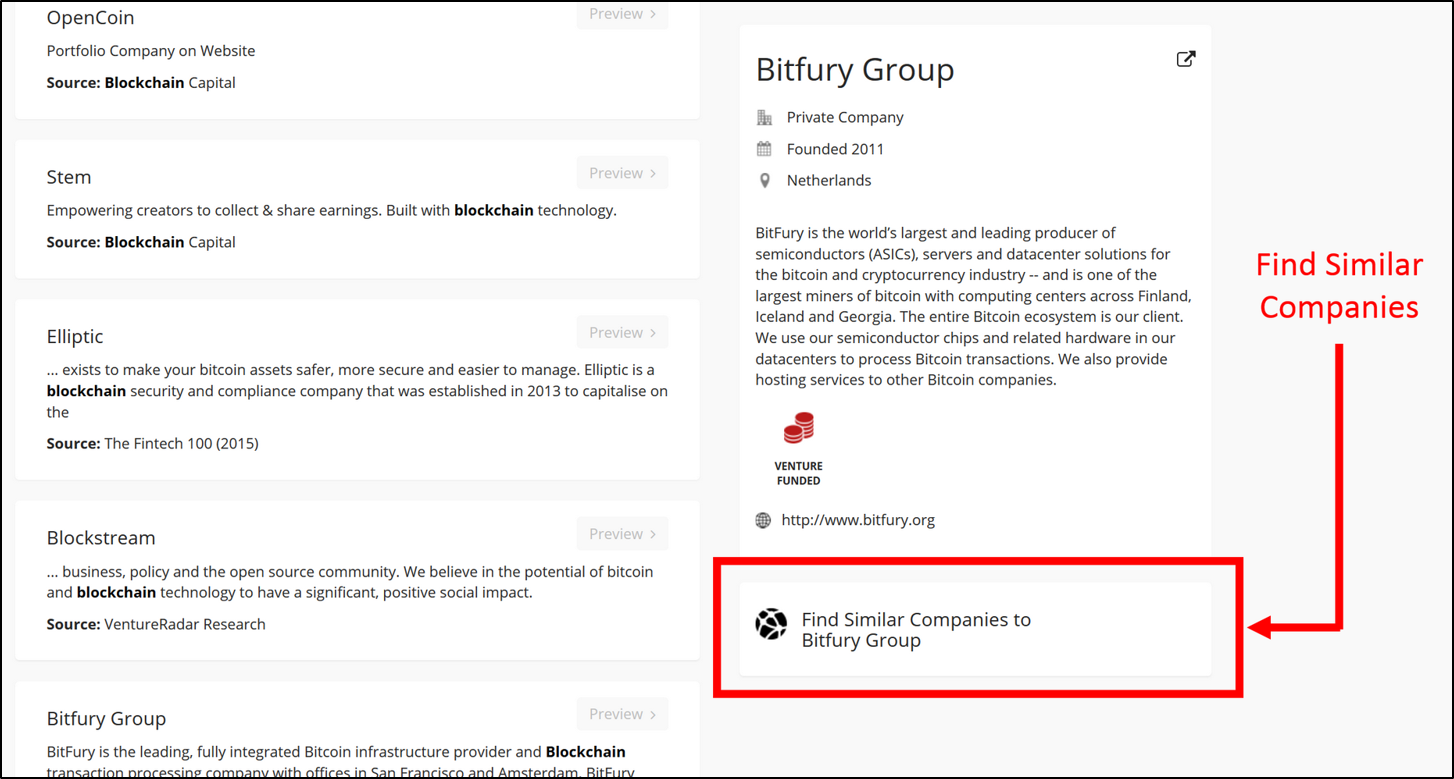Image resolution: width=1454 pixels, height=779 pixels.
Task: Click the BitFury description paragraph in detail panel
Action: (x=974, y=306)
